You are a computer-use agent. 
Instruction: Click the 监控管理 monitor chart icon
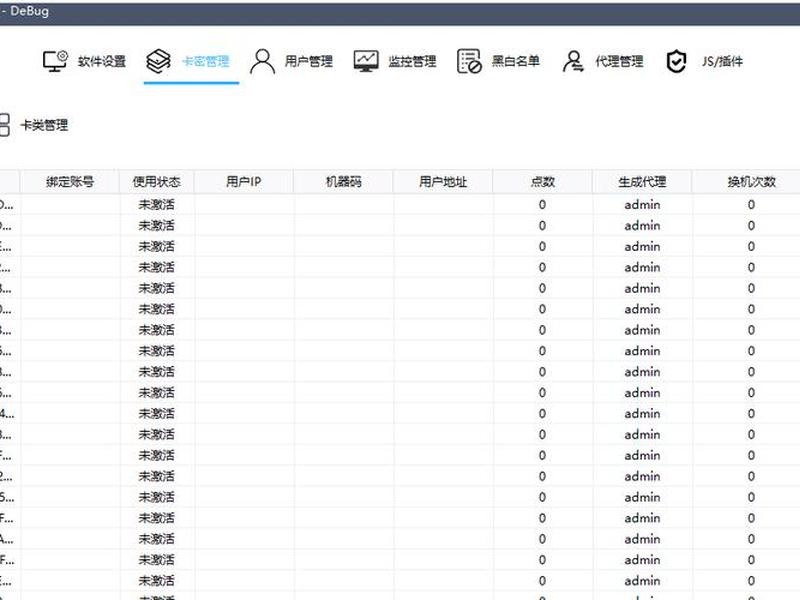click(366, 61)
